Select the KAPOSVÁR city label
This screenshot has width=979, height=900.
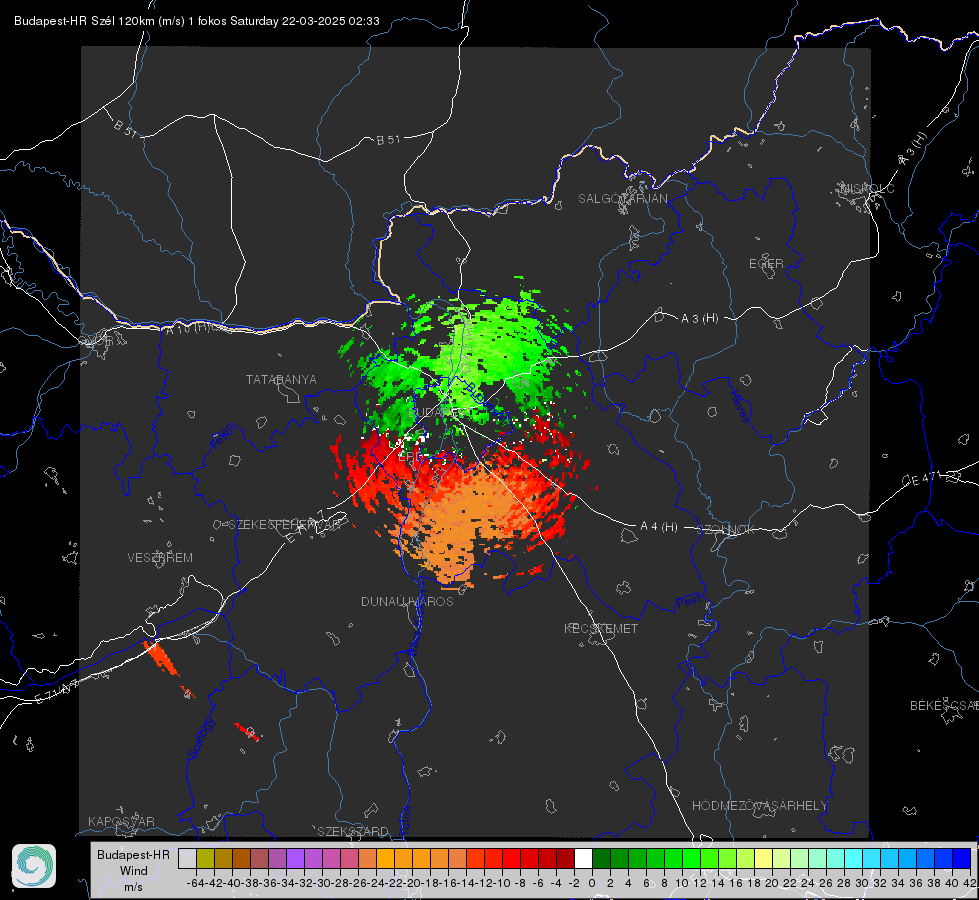point(121,821)
